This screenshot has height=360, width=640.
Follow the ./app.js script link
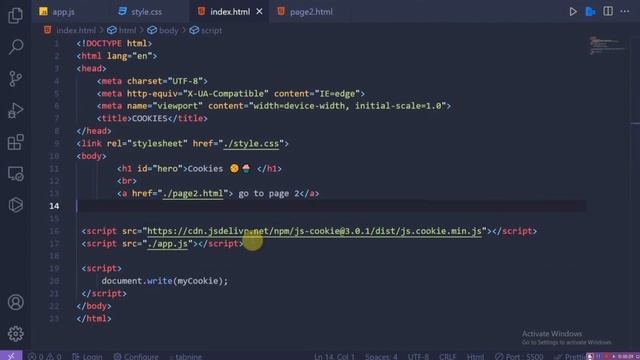point(167,244)
